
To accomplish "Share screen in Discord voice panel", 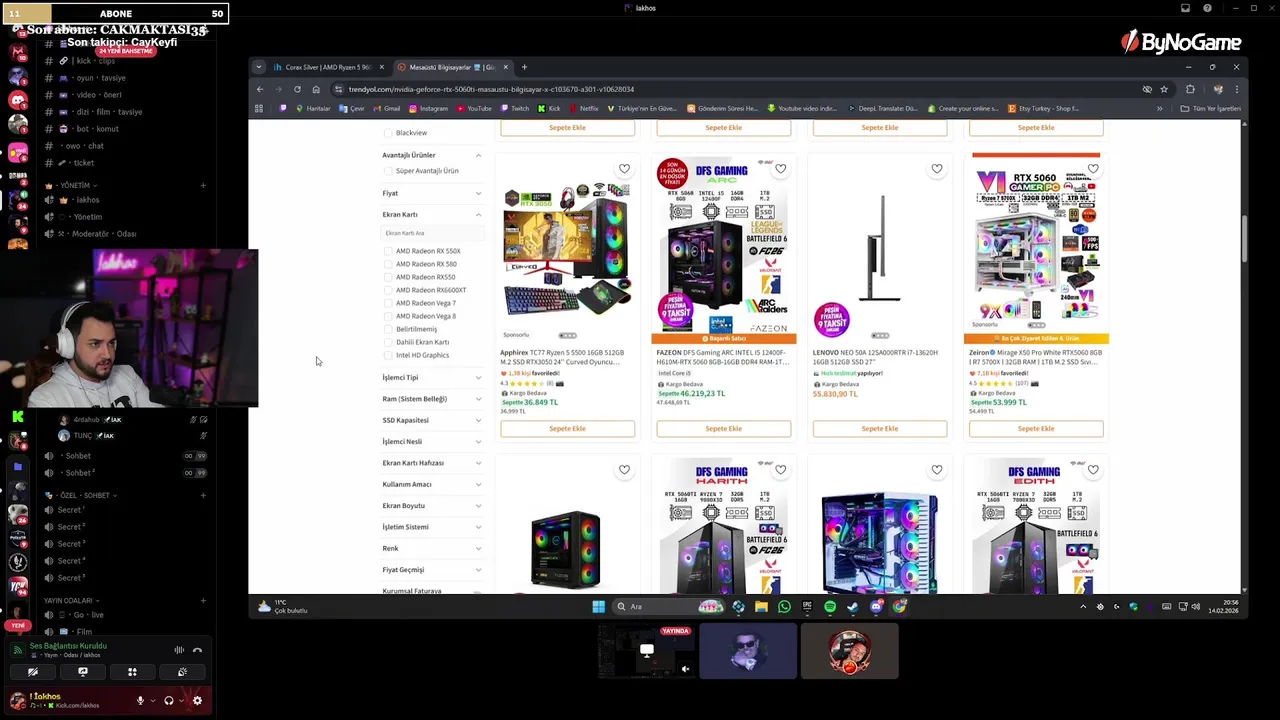I will click(83, 672).
